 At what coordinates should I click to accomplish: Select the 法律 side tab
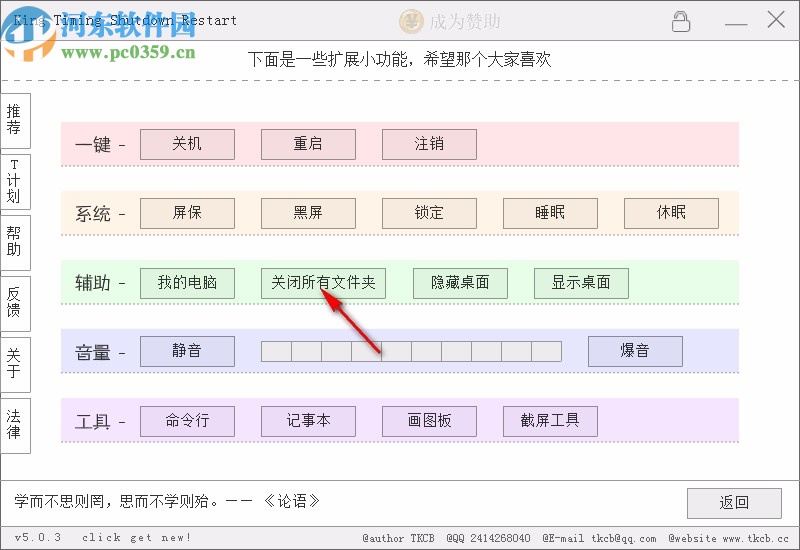pyautogui.click(x=15, y=426)
